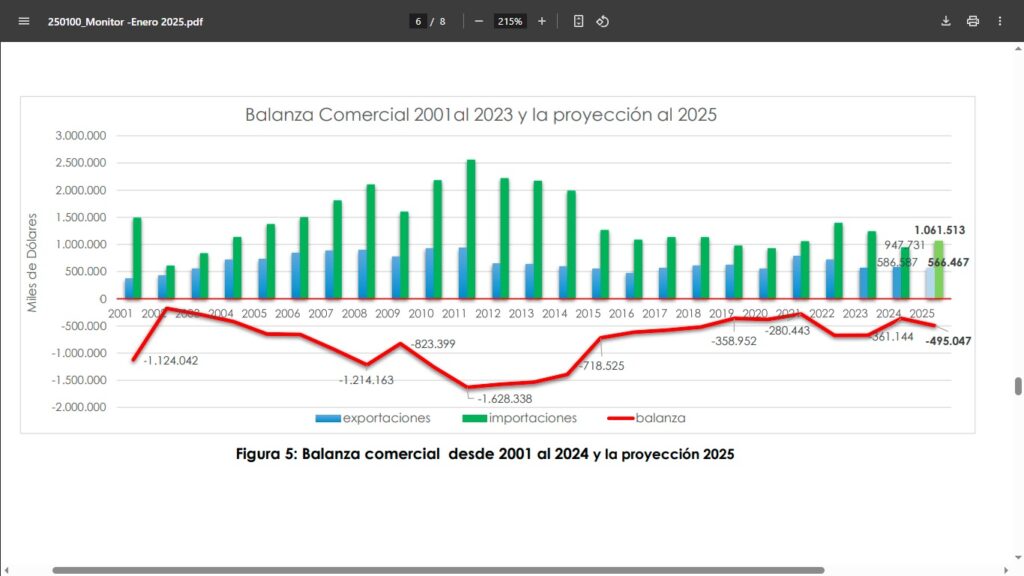Click the 2016 year label
This screenshot has width=1024, height=576.
point(621,313)
